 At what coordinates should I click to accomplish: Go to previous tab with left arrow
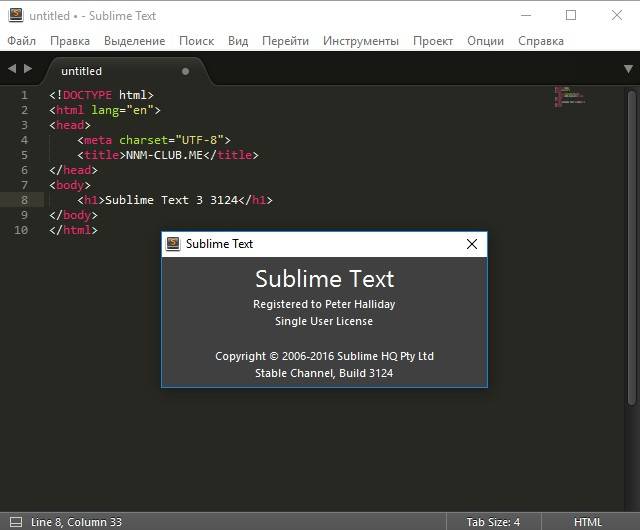tap(12, 69)
